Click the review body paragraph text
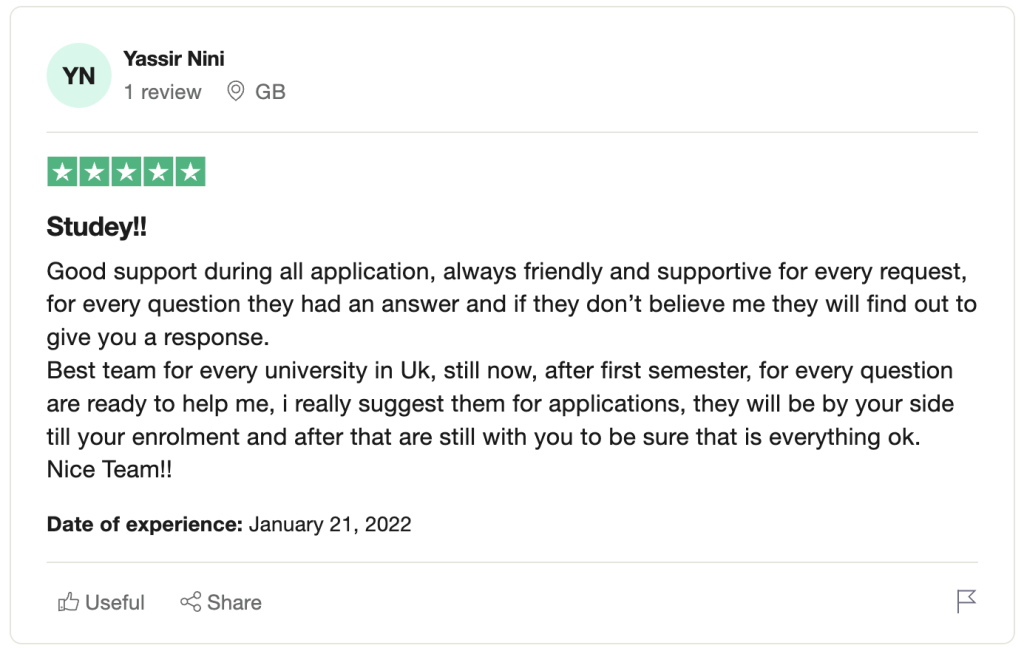This screenshot has height=651, width=1024. coord(511,370)
